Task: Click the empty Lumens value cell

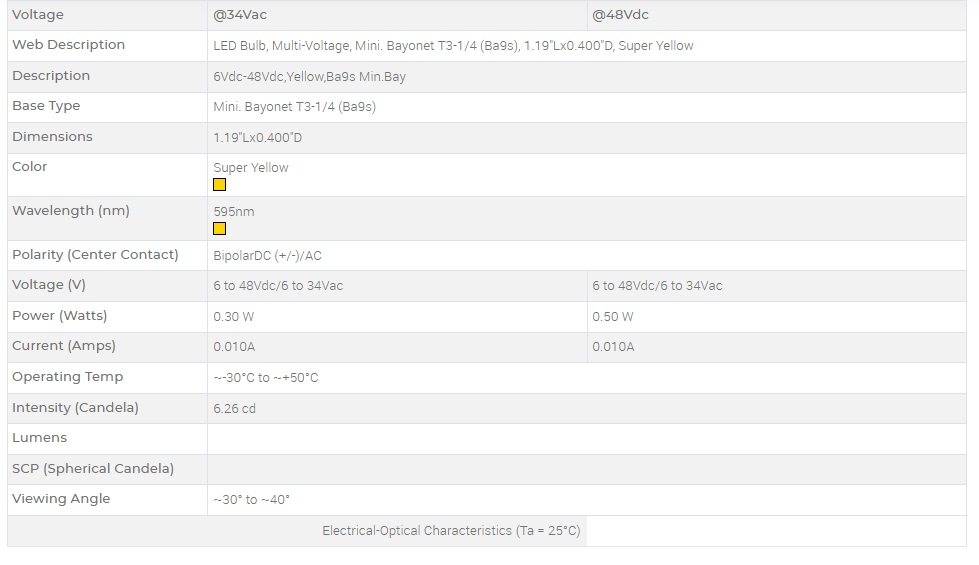Action: pos(586,438)
